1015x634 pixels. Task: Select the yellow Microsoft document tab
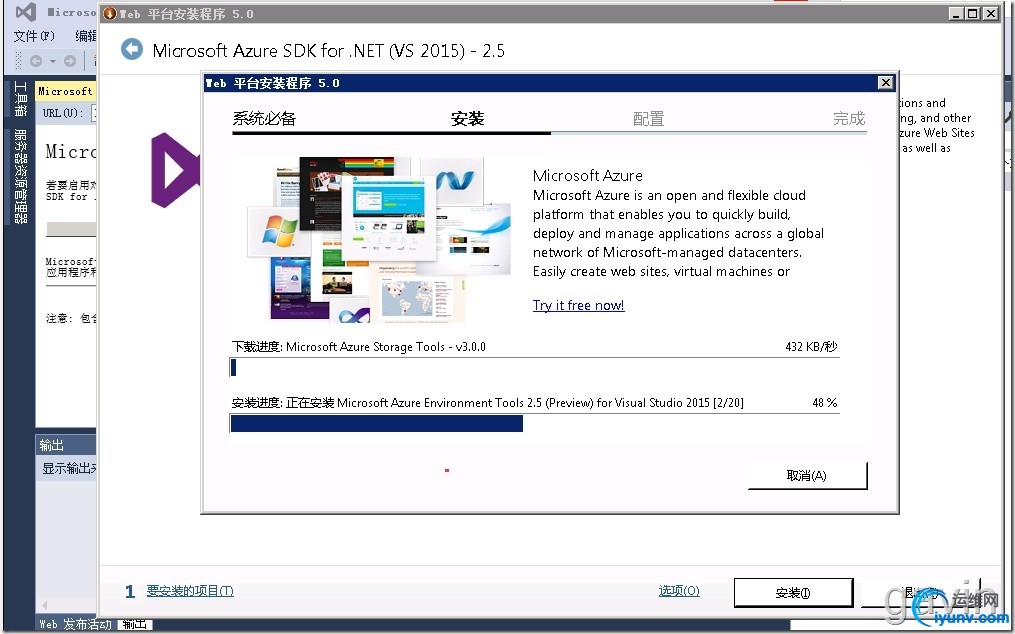65,91
